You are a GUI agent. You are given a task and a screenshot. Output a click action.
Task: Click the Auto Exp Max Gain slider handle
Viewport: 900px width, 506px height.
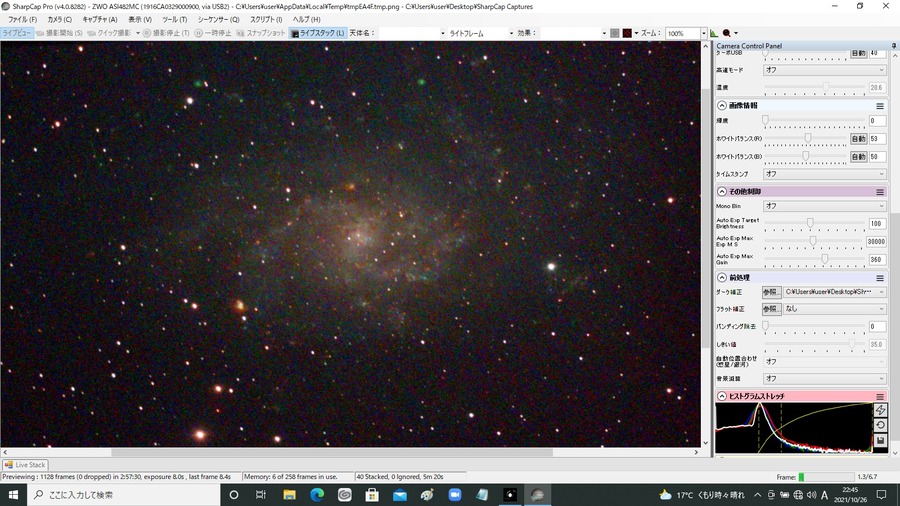click(x=824, y=259)
